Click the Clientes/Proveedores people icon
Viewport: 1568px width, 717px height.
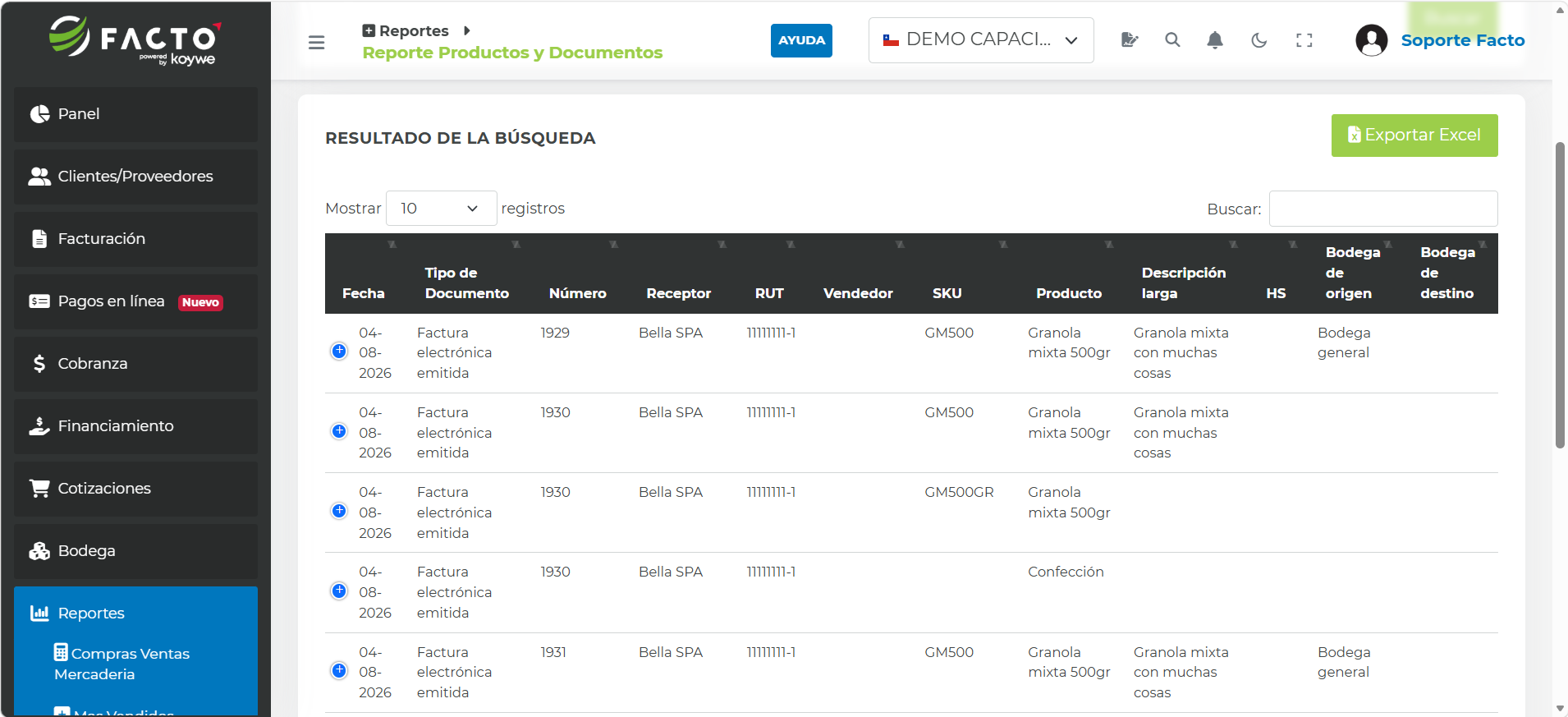coord(39,177)
